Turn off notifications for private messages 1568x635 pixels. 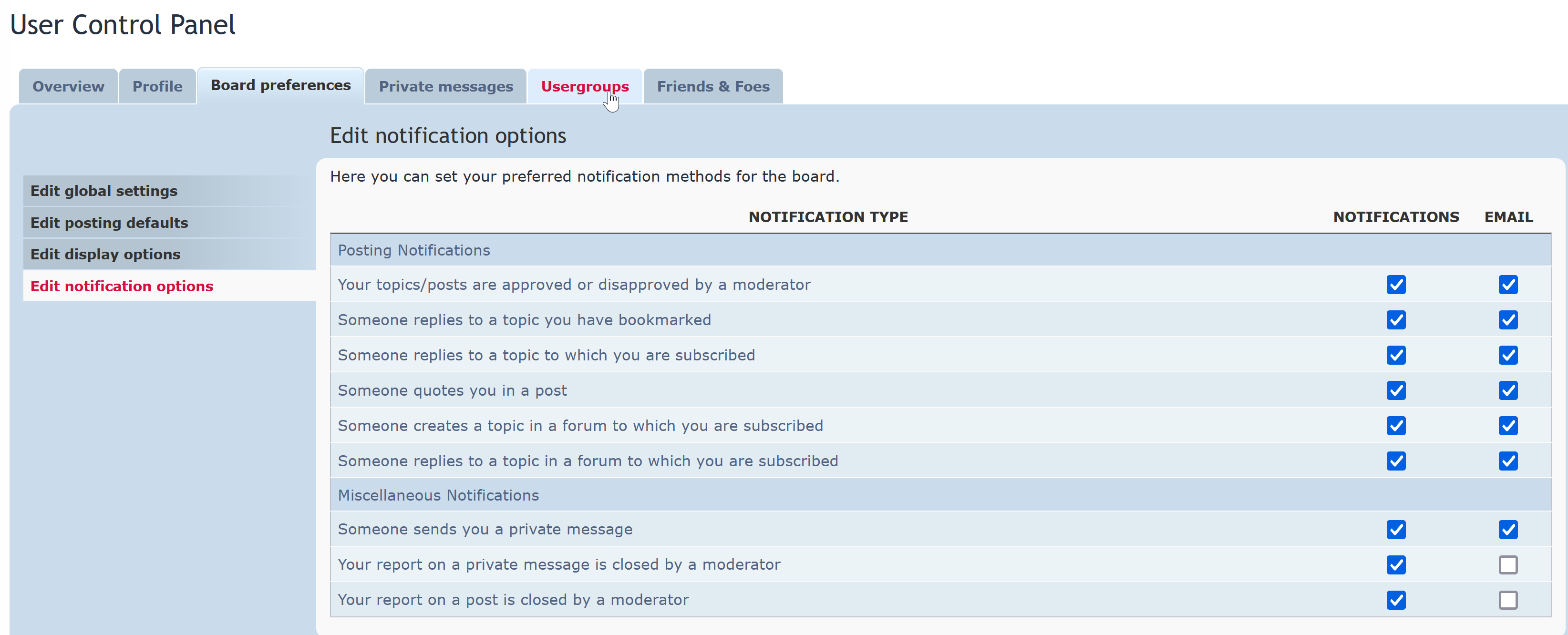click(1396, 529)
